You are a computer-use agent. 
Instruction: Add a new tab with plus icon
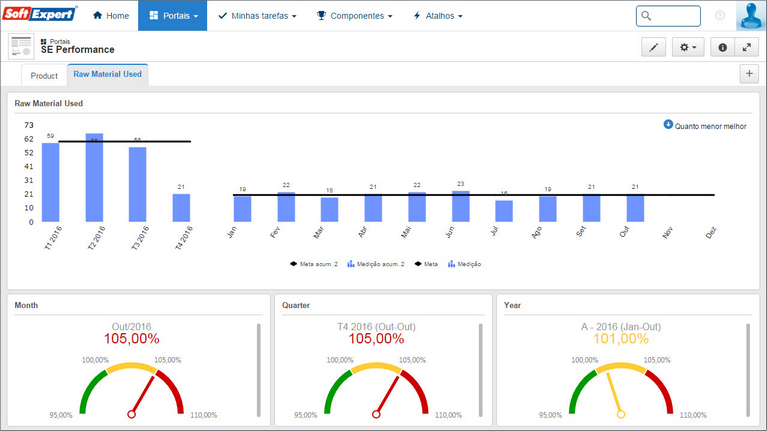pos(749,74)
